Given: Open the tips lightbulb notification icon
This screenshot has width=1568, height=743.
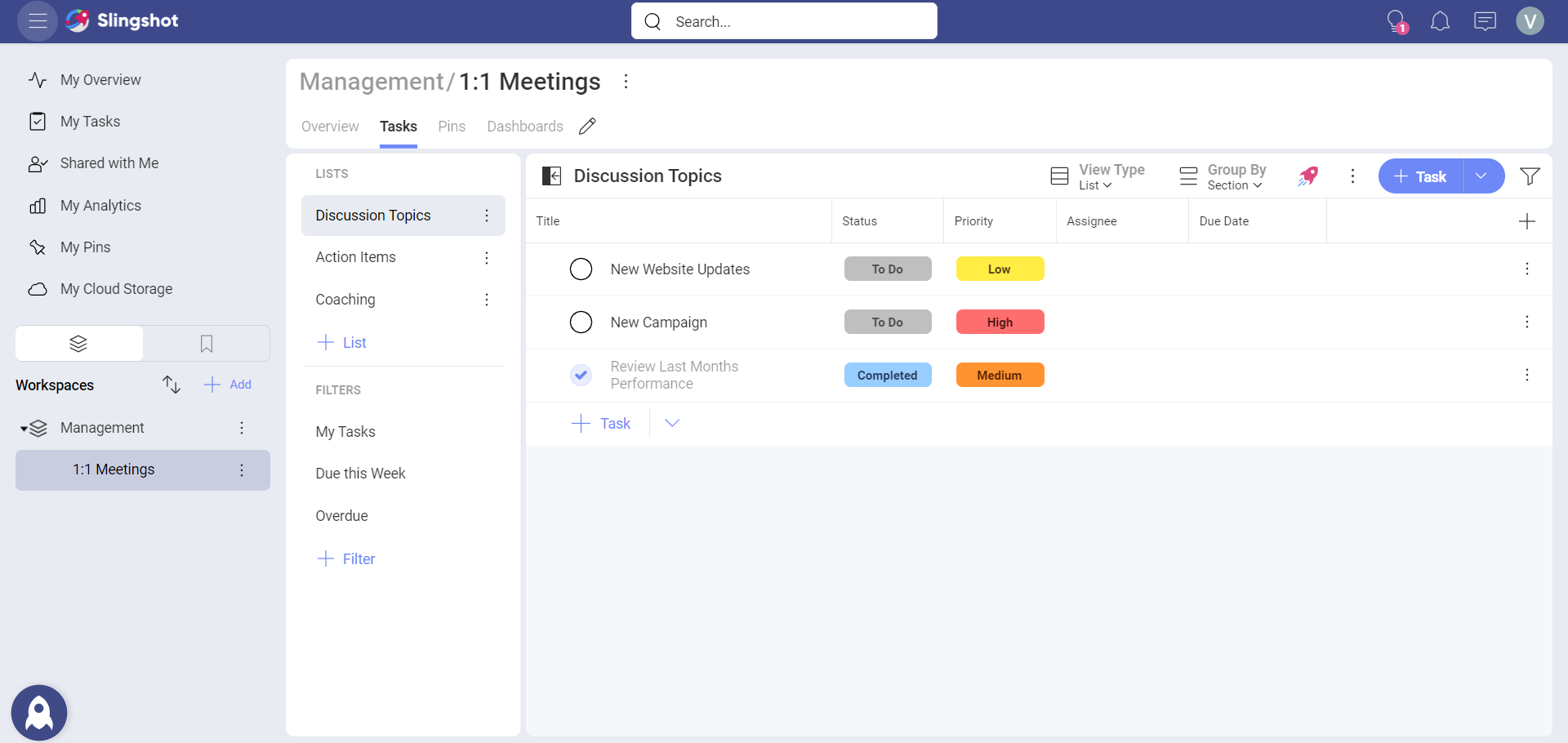Looking at the screenshot, I should (1396, 21).
